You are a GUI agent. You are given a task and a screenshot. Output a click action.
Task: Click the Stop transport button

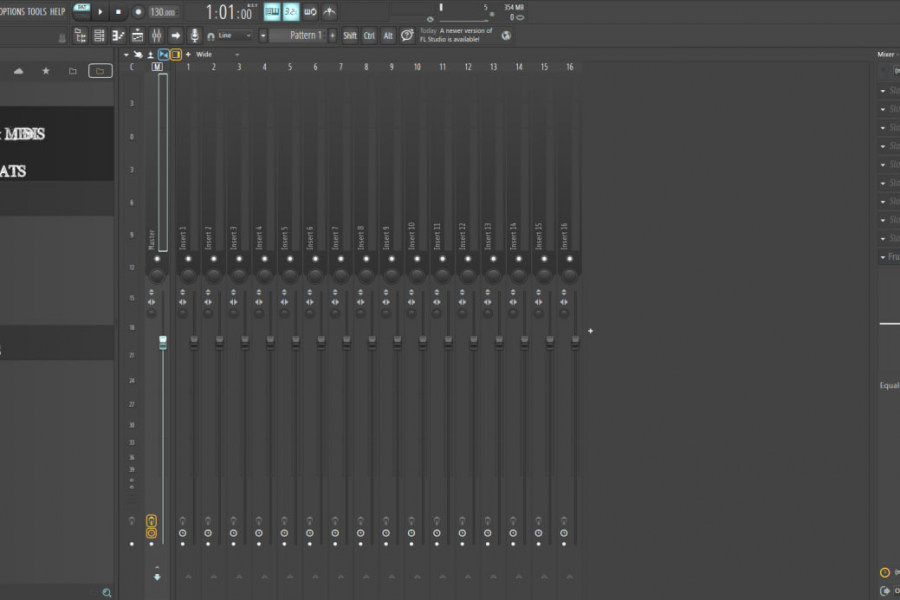118,11
